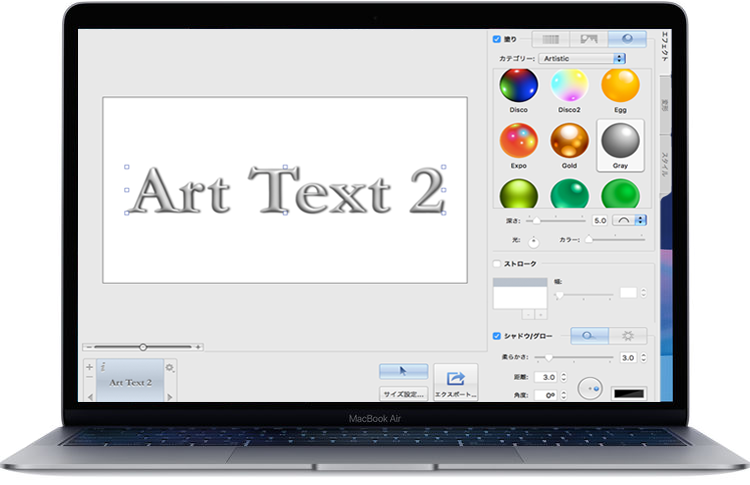Click the 柔らかさ softness slider
The width and height of the screenshot is (750, 485).
tap(574, 357)
